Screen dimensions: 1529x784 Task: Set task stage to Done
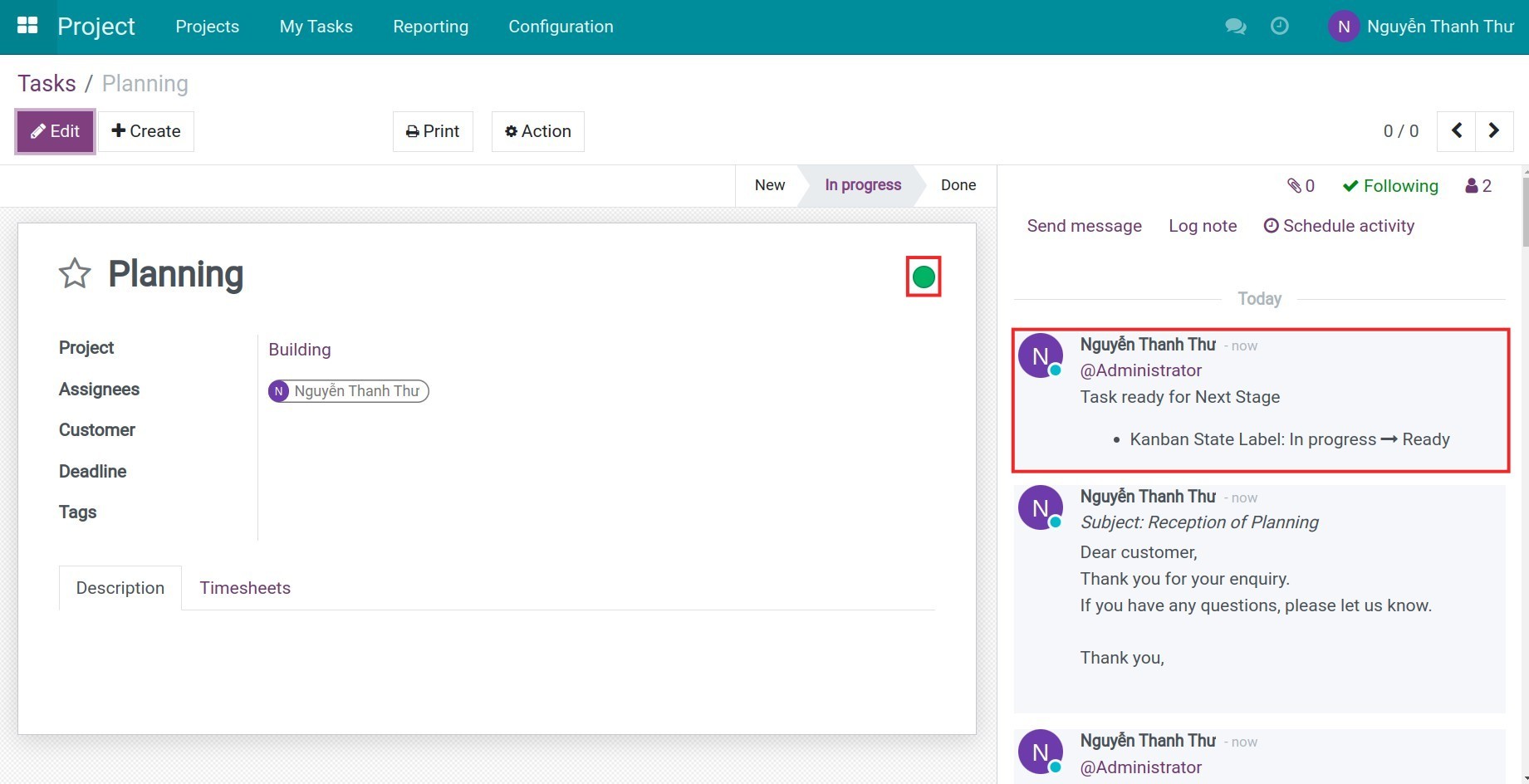[958, 185]
